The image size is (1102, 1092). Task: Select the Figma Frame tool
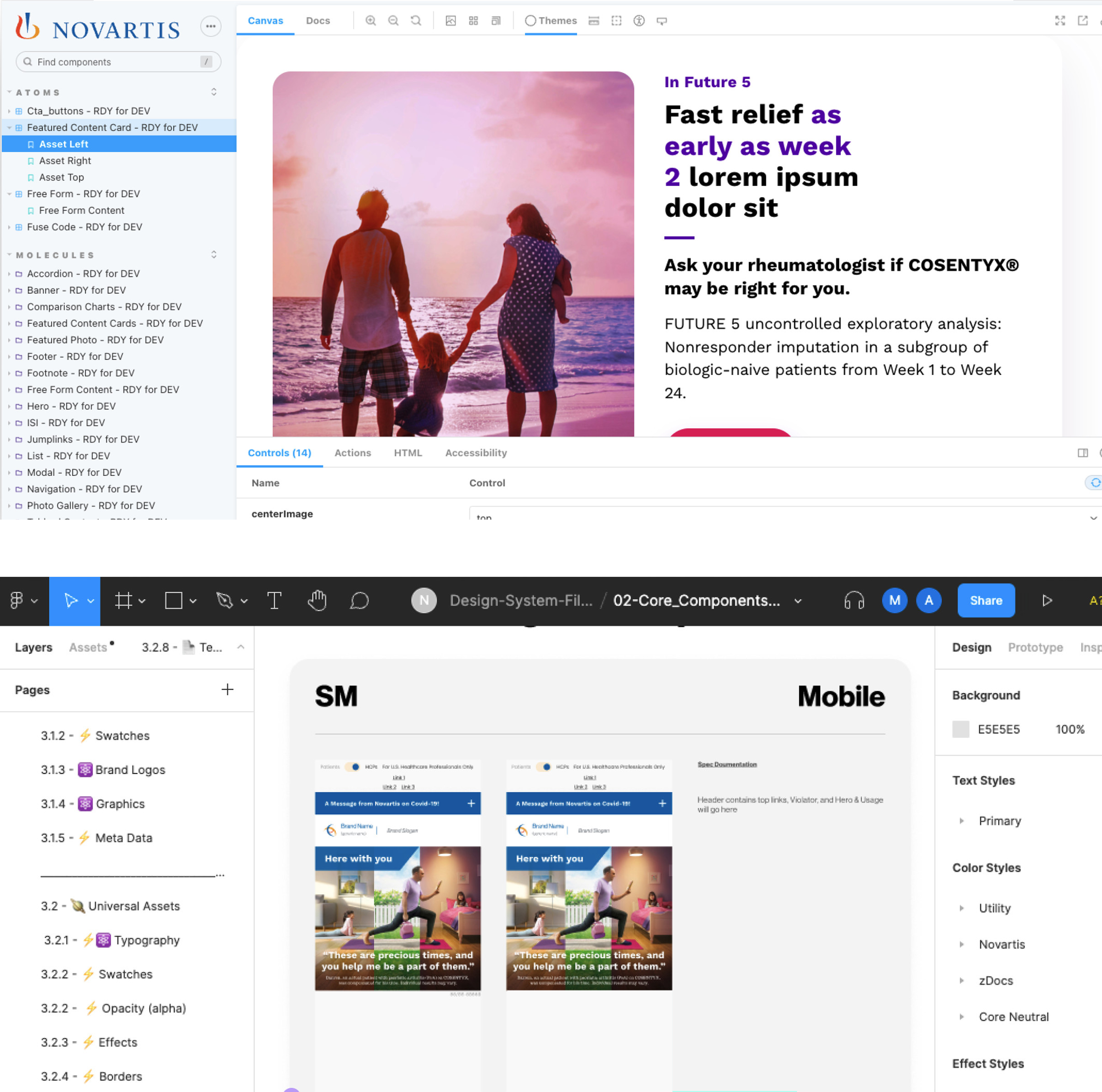click(x=123, y=600)
